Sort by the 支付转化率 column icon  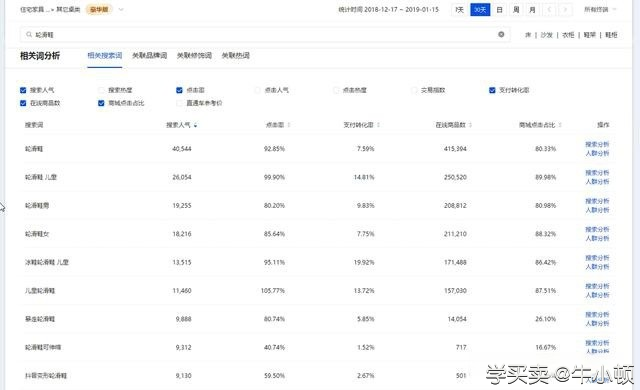pos(378,125)
